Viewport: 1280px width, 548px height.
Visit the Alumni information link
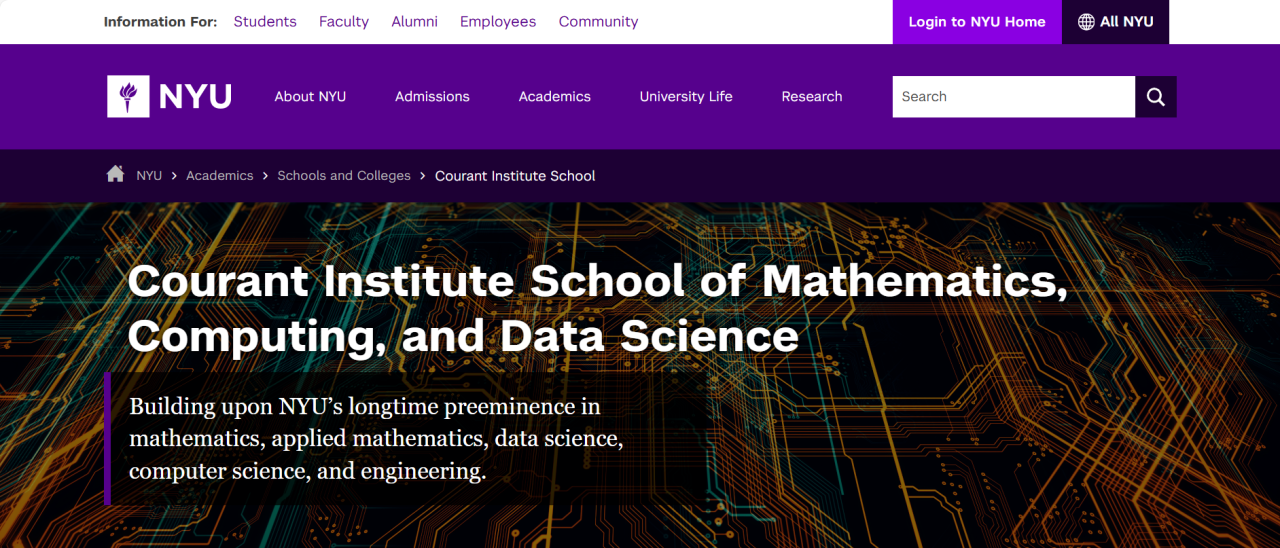414,22
